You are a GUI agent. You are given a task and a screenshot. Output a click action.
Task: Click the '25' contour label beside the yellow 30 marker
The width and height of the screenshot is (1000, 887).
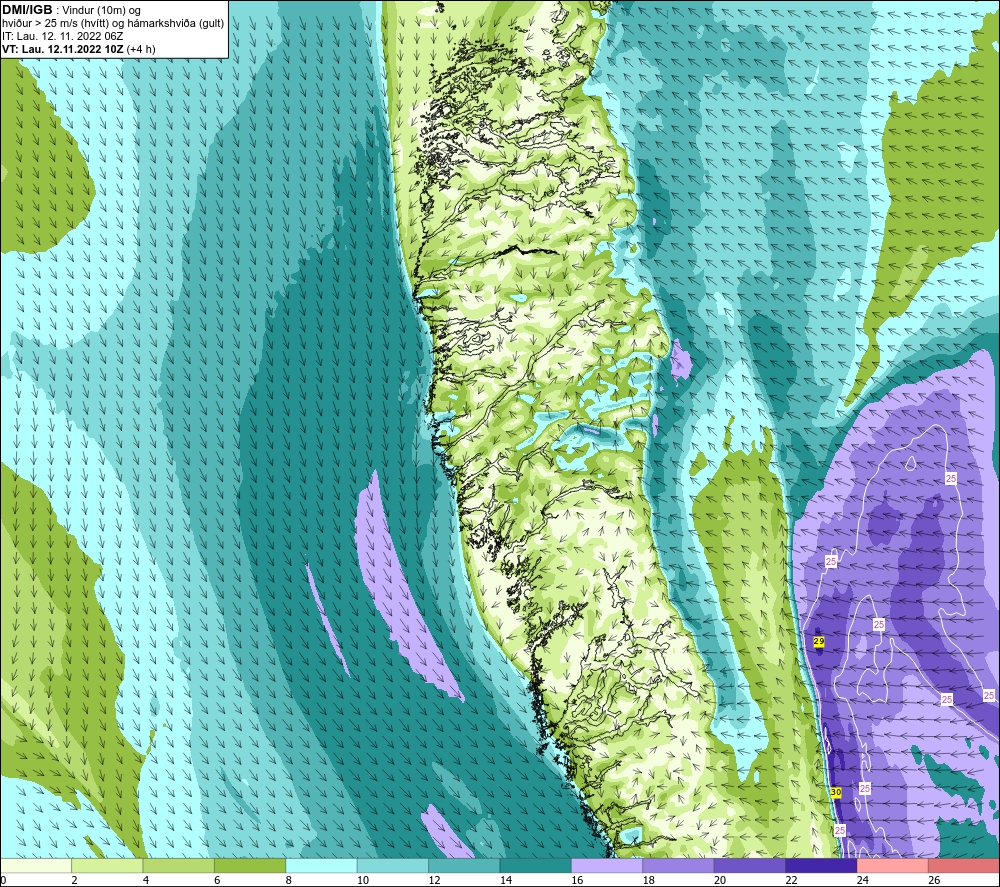(x=865, y=789)
